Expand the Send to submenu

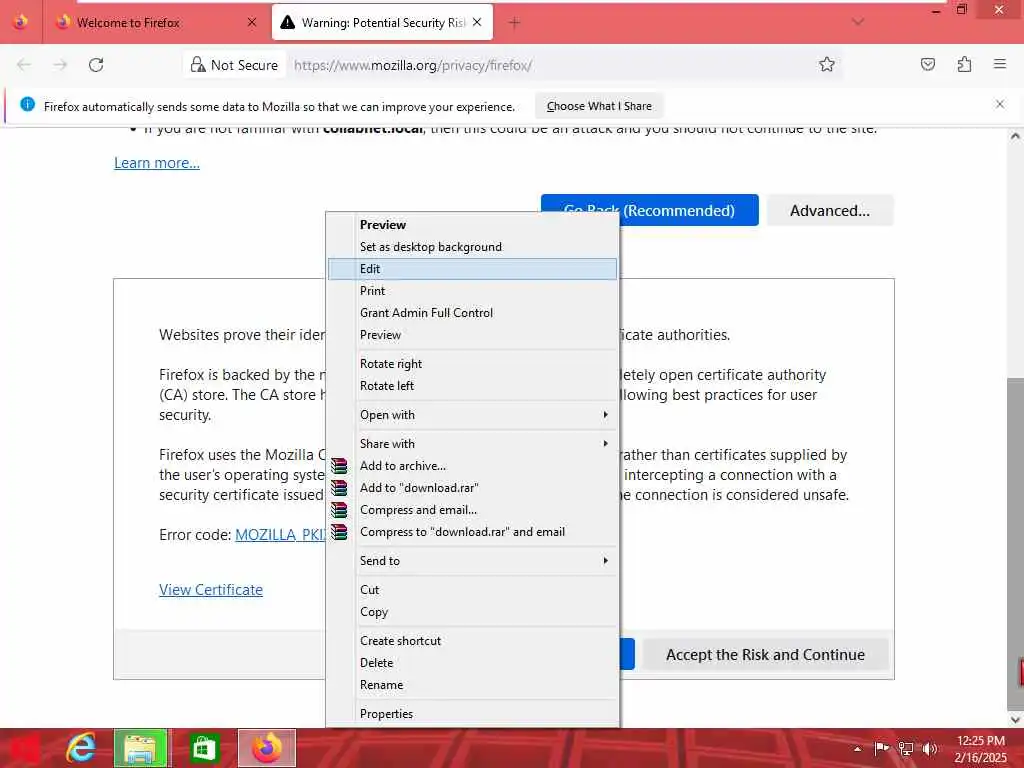pos(472,560)
